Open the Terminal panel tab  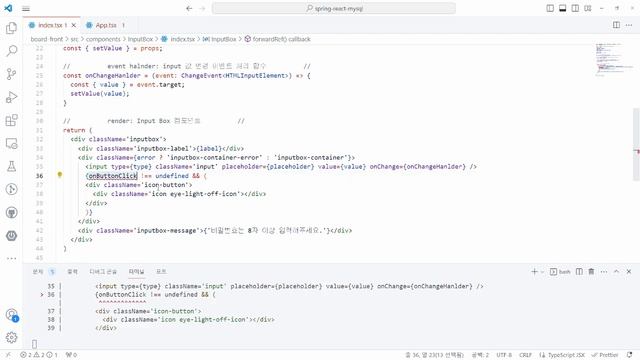click(136, 272)
